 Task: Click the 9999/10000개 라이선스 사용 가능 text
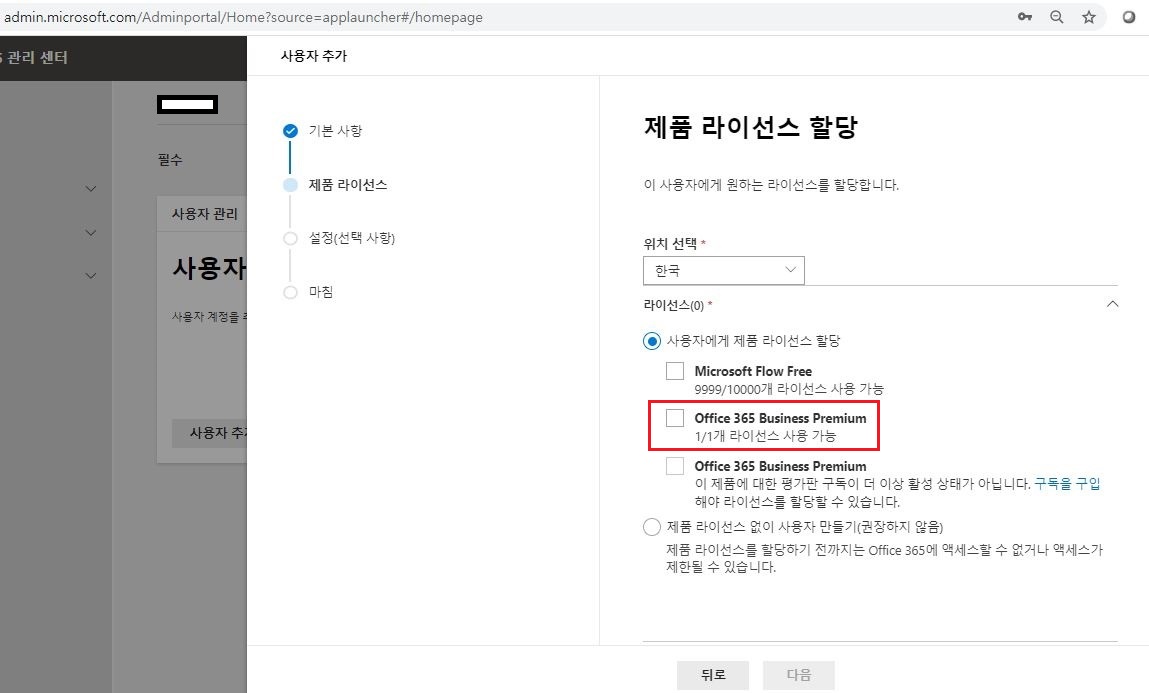pyautogui.click(x=789, y=389)
